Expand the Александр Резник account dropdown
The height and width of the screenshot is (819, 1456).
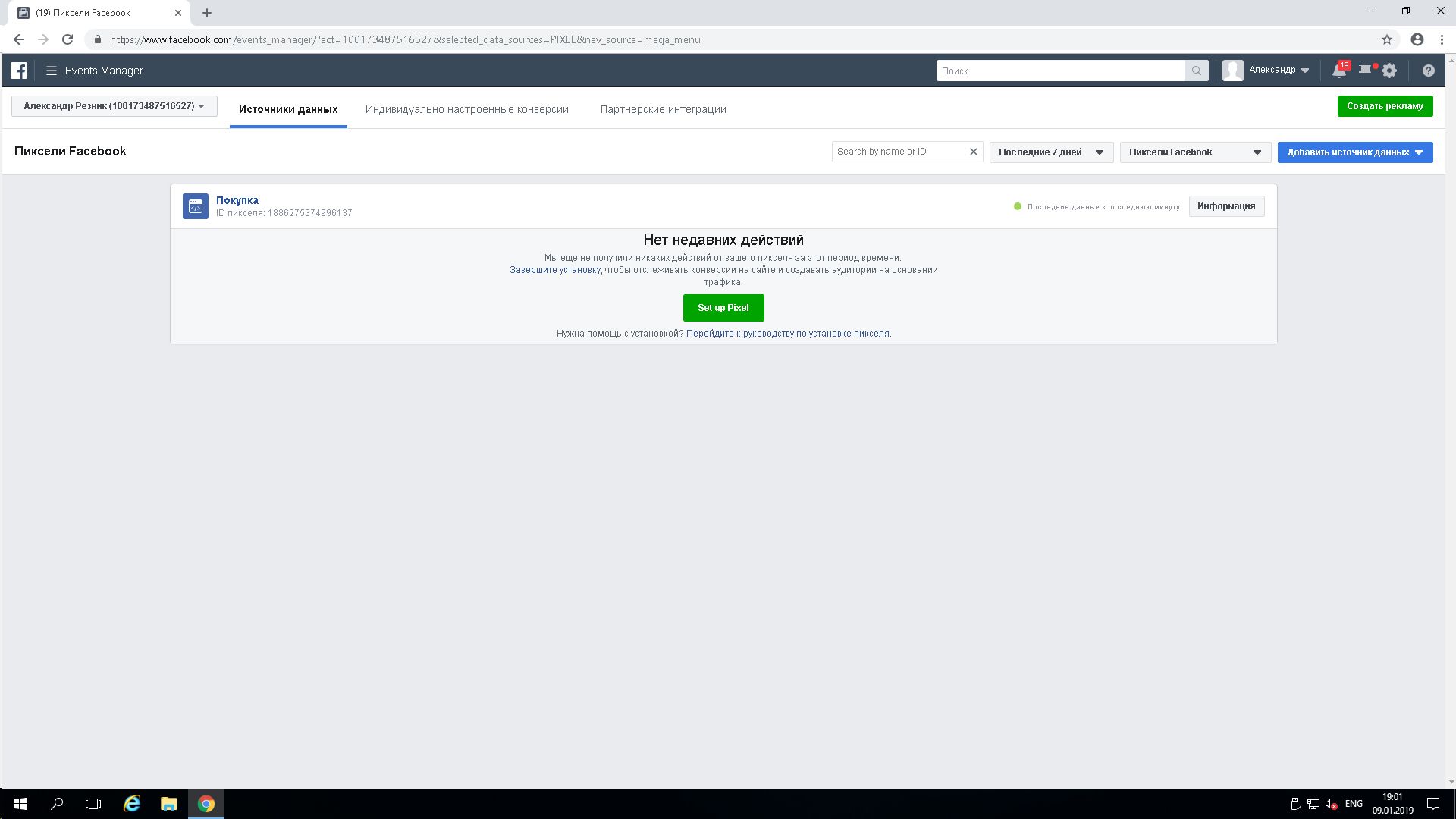click(115, 106)
